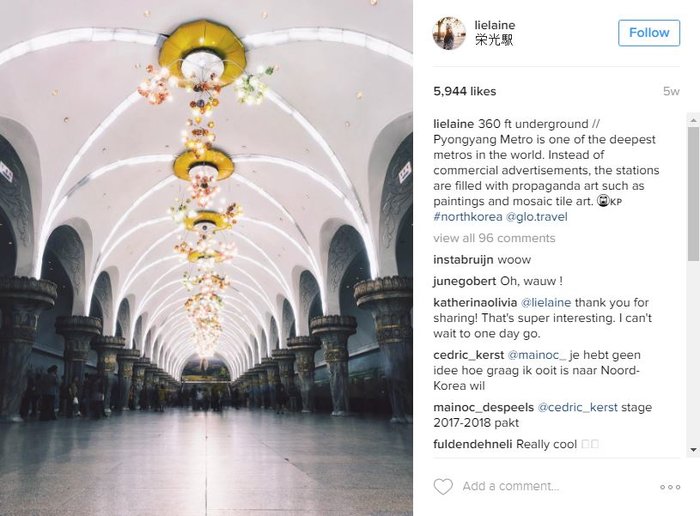Click the Pyongyang Metro station photo
Image resolution: width=700 pixels, height=516 pixels.
click(x=206, y=258)
